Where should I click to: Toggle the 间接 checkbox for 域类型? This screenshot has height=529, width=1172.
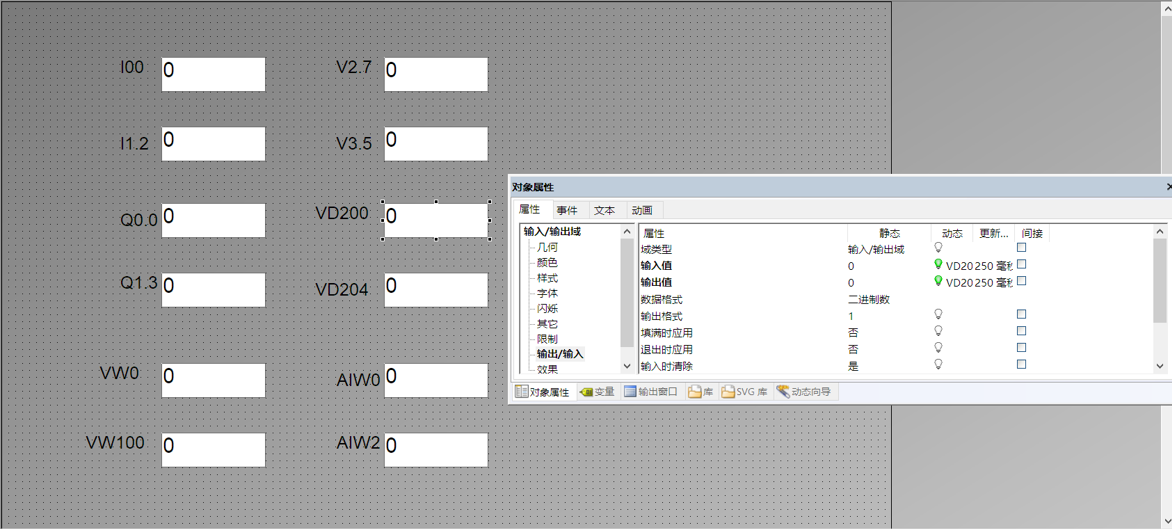pos(1021,247)
